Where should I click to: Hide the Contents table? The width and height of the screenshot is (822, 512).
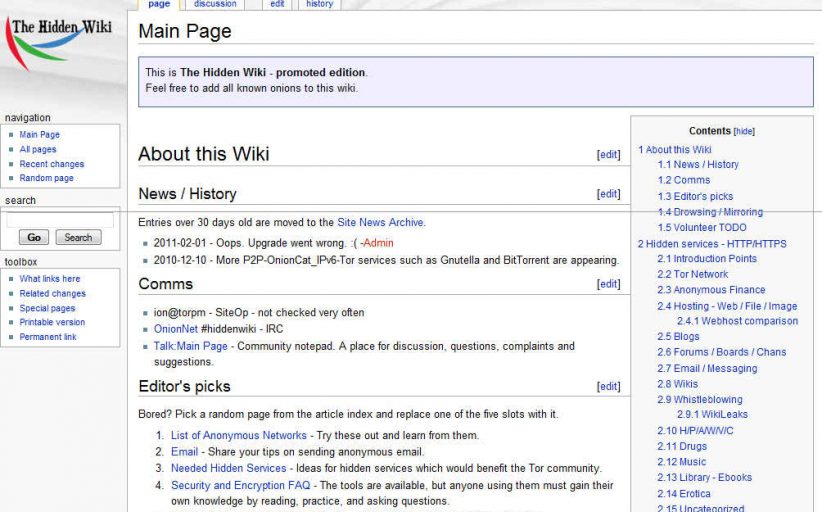click(x=744, y=132)
